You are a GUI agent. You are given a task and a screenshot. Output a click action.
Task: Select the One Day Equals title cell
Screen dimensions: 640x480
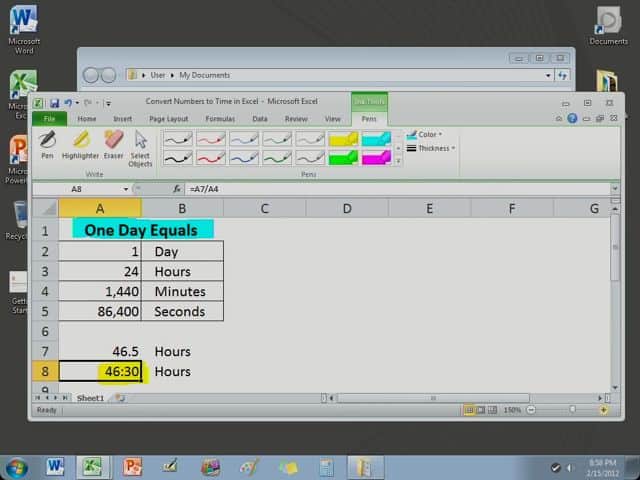[x=141, y=230]
